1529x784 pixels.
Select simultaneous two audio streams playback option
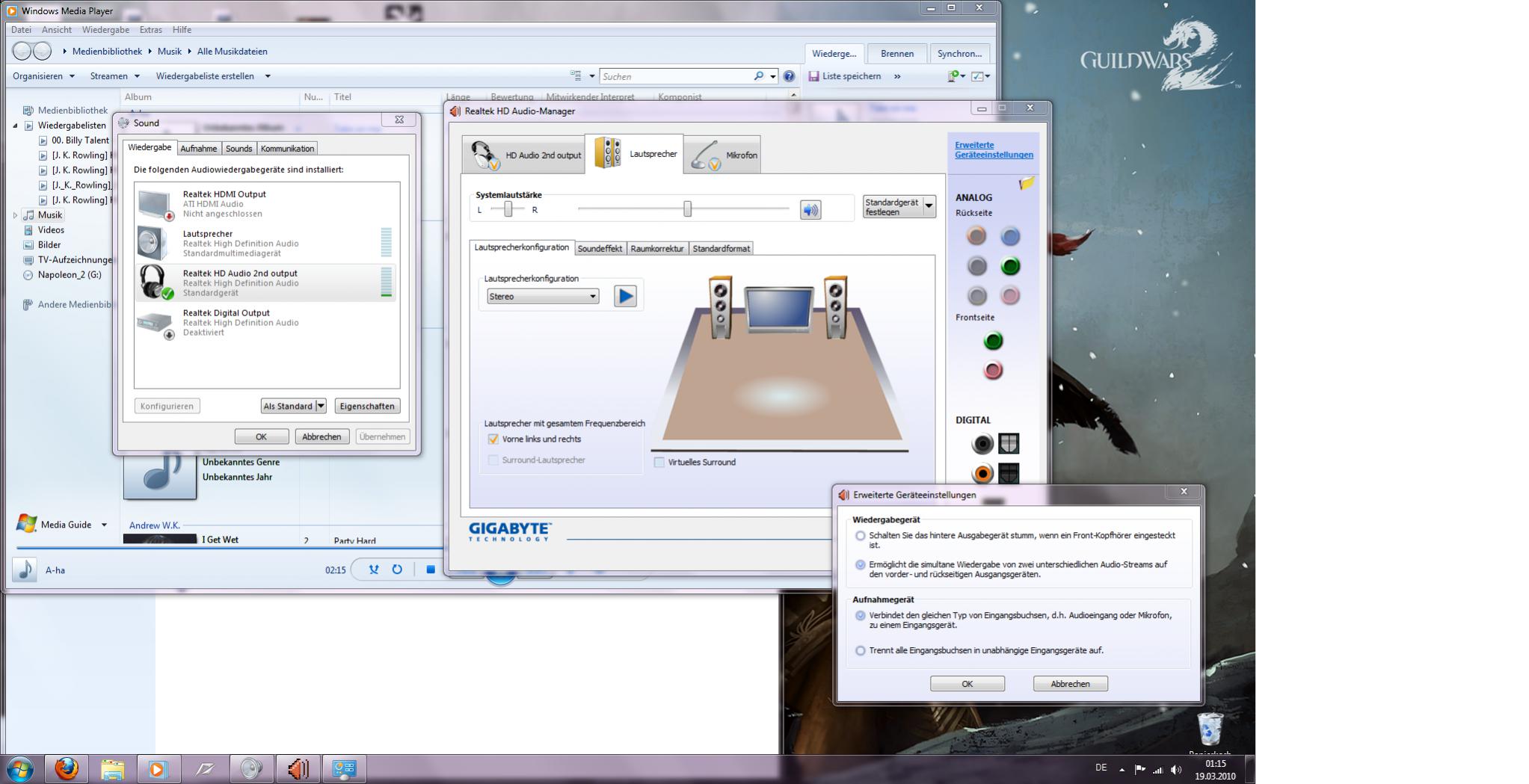(861, 565)
